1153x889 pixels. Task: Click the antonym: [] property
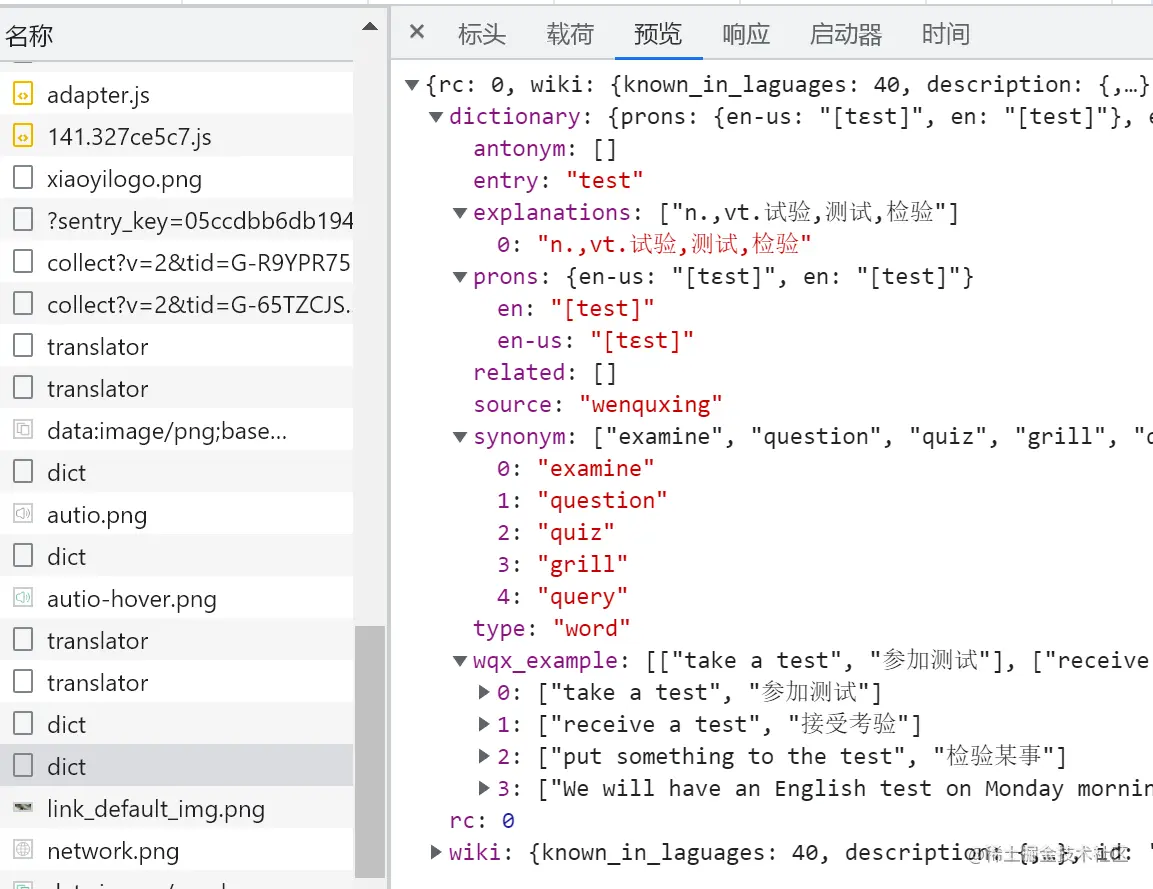pyautogui.click(x=545, y=149)
